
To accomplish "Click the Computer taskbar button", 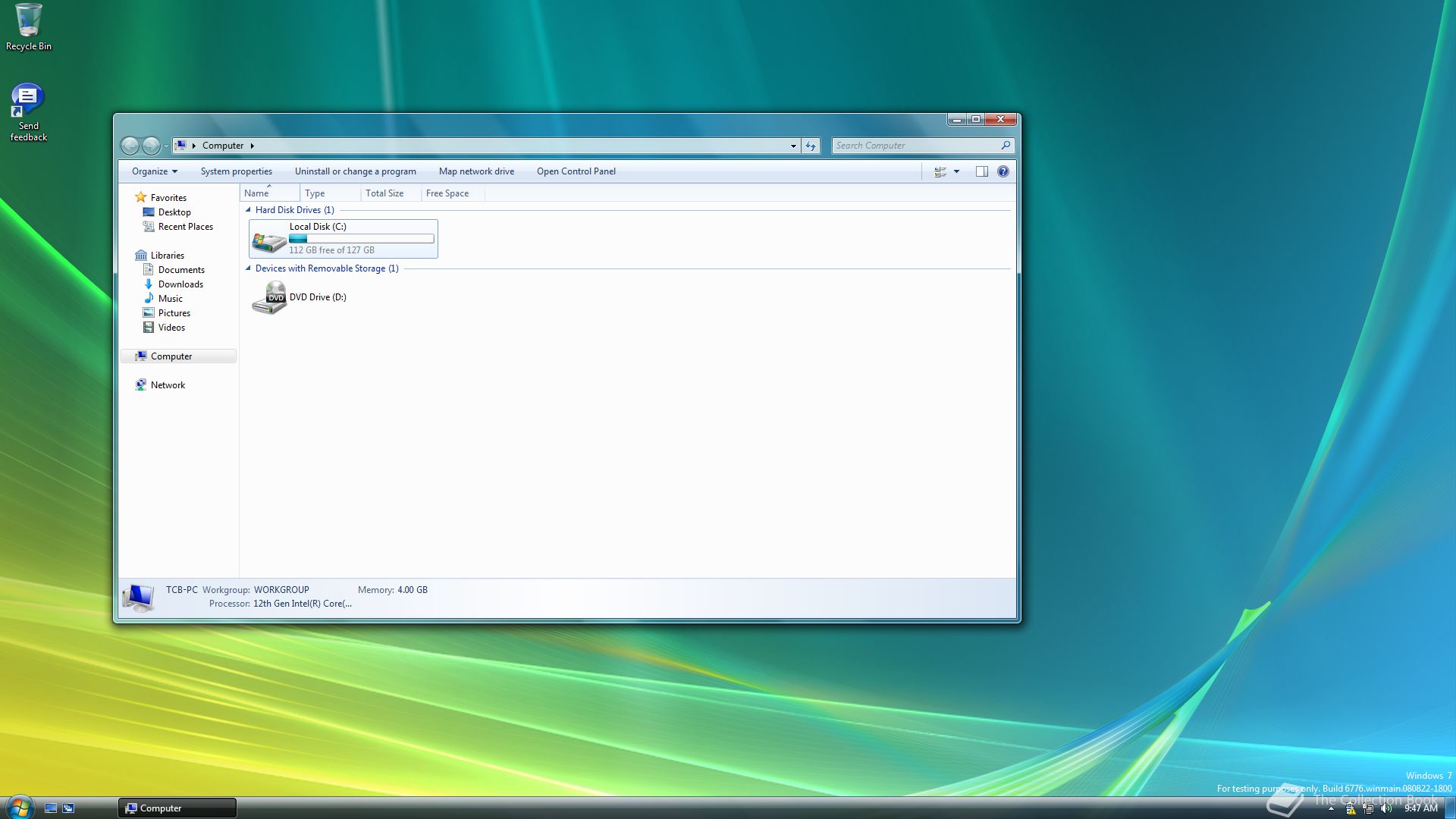I will click(177, 808).
